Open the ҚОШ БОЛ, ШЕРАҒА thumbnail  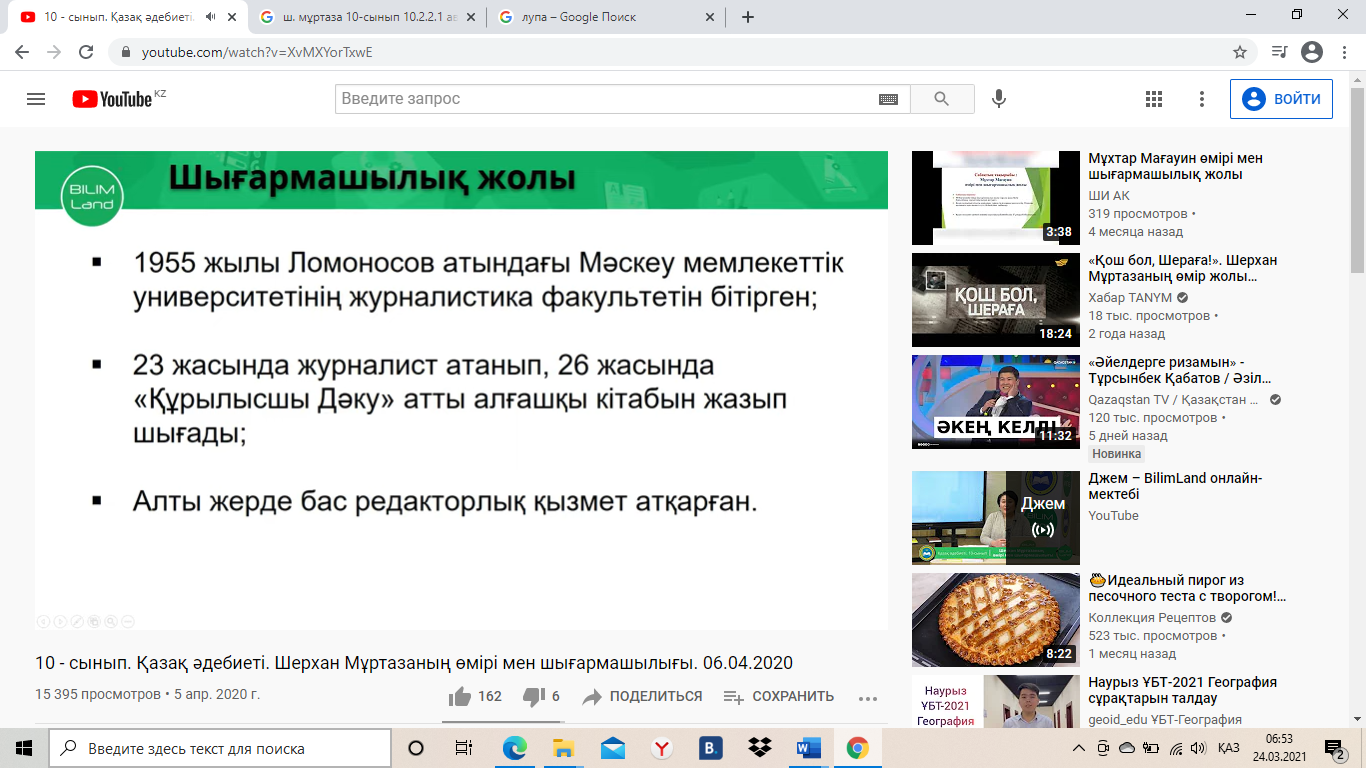(x=996, y=300)
